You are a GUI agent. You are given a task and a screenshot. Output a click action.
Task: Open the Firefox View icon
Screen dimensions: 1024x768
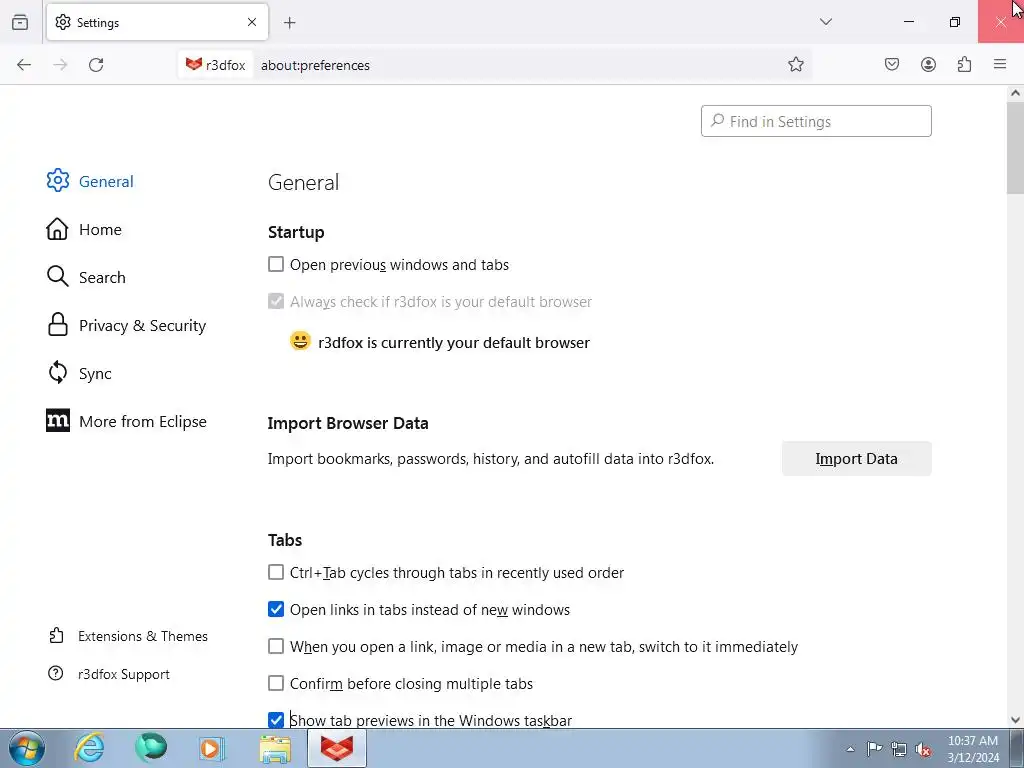coord(20,22)
